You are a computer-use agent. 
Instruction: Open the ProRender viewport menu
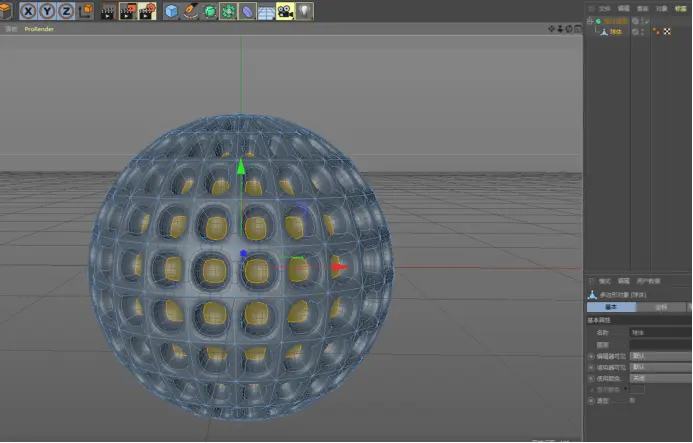(x=37, y=29)
